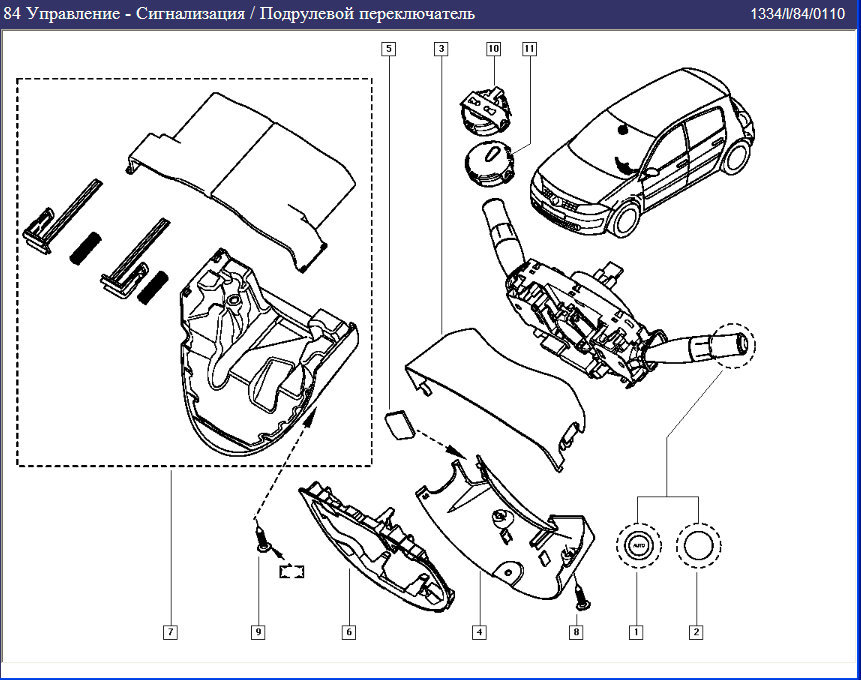This screenshot has width=861, height=680.
Task: Click part number callout 2
Action: pyautogui.click(x=696, y=632)
